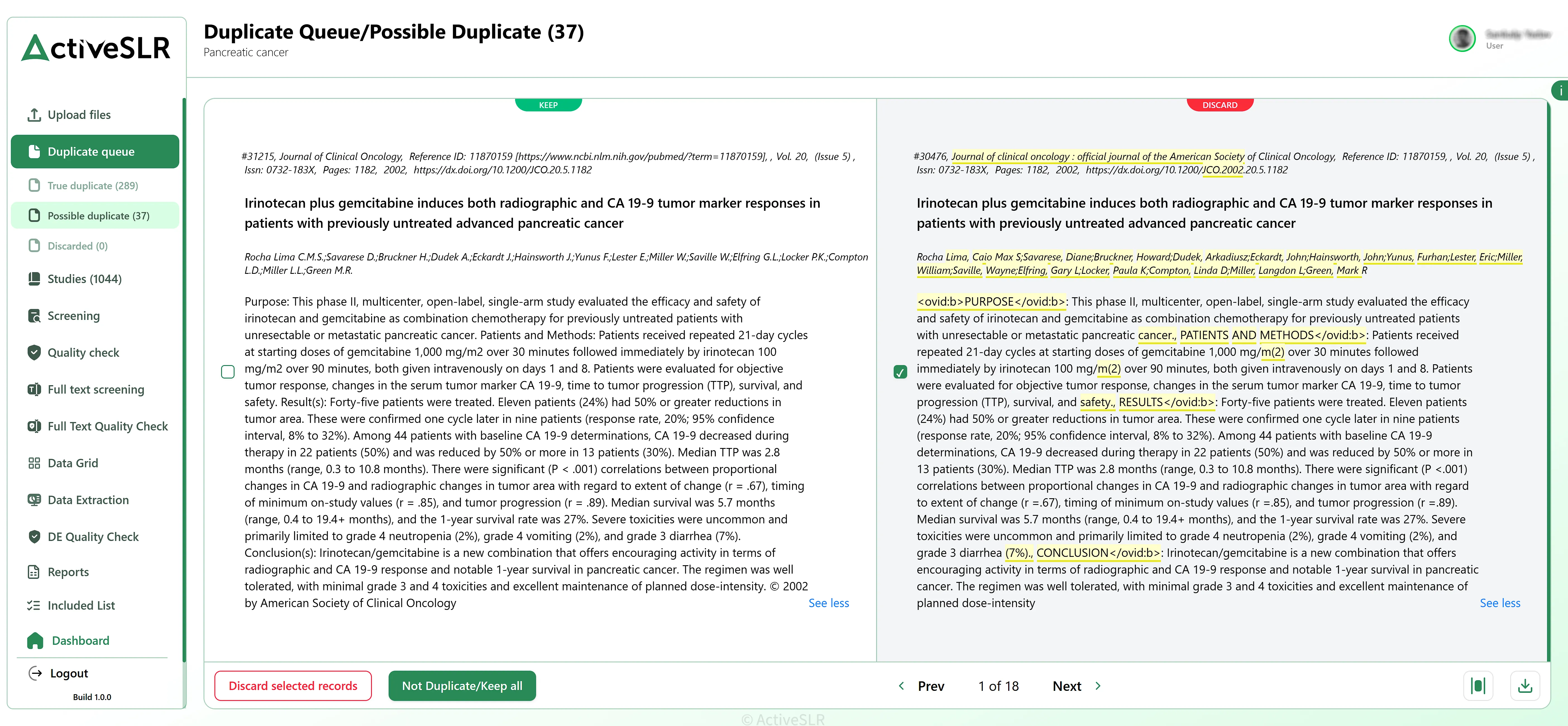Click the Screening magnifier document icon
Screen dimensions: 1568x726
click(x=34, y=315)
